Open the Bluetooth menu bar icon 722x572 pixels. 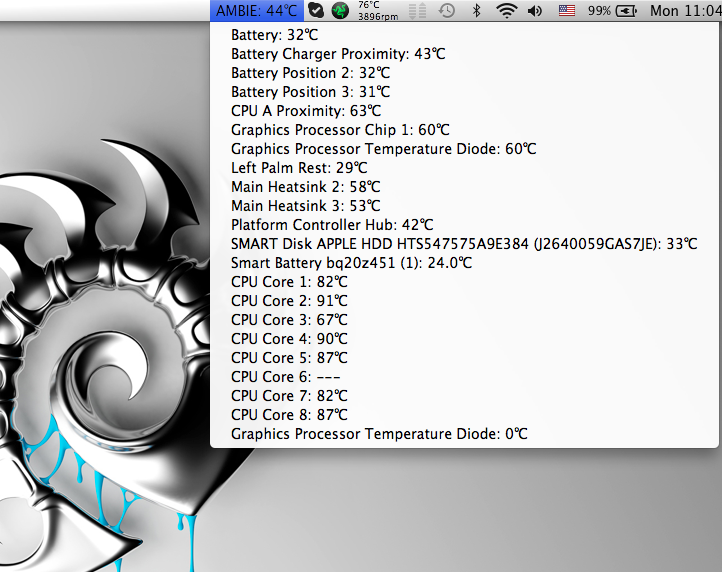tap(477, 11)
